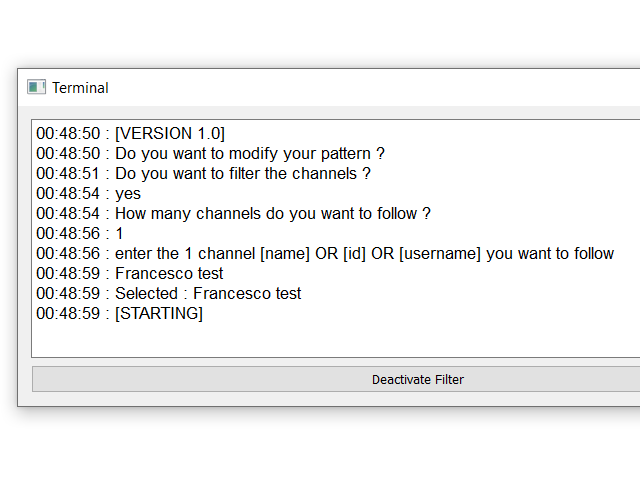
Task: Click the Terminal window icon
Action: pos(36,87)
